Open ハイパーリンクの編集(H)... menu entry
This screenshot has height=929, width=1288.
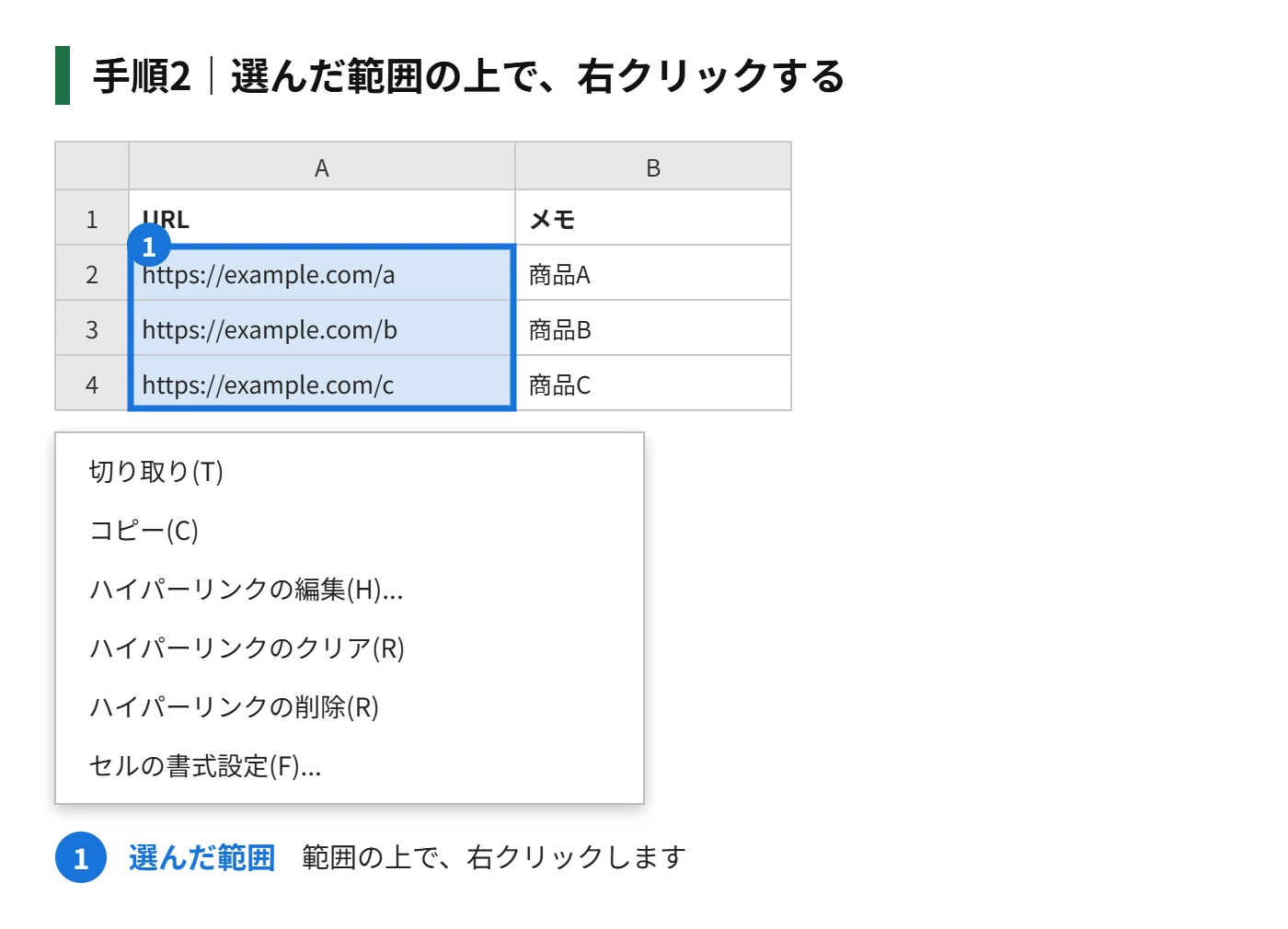[x=350, y=590]
